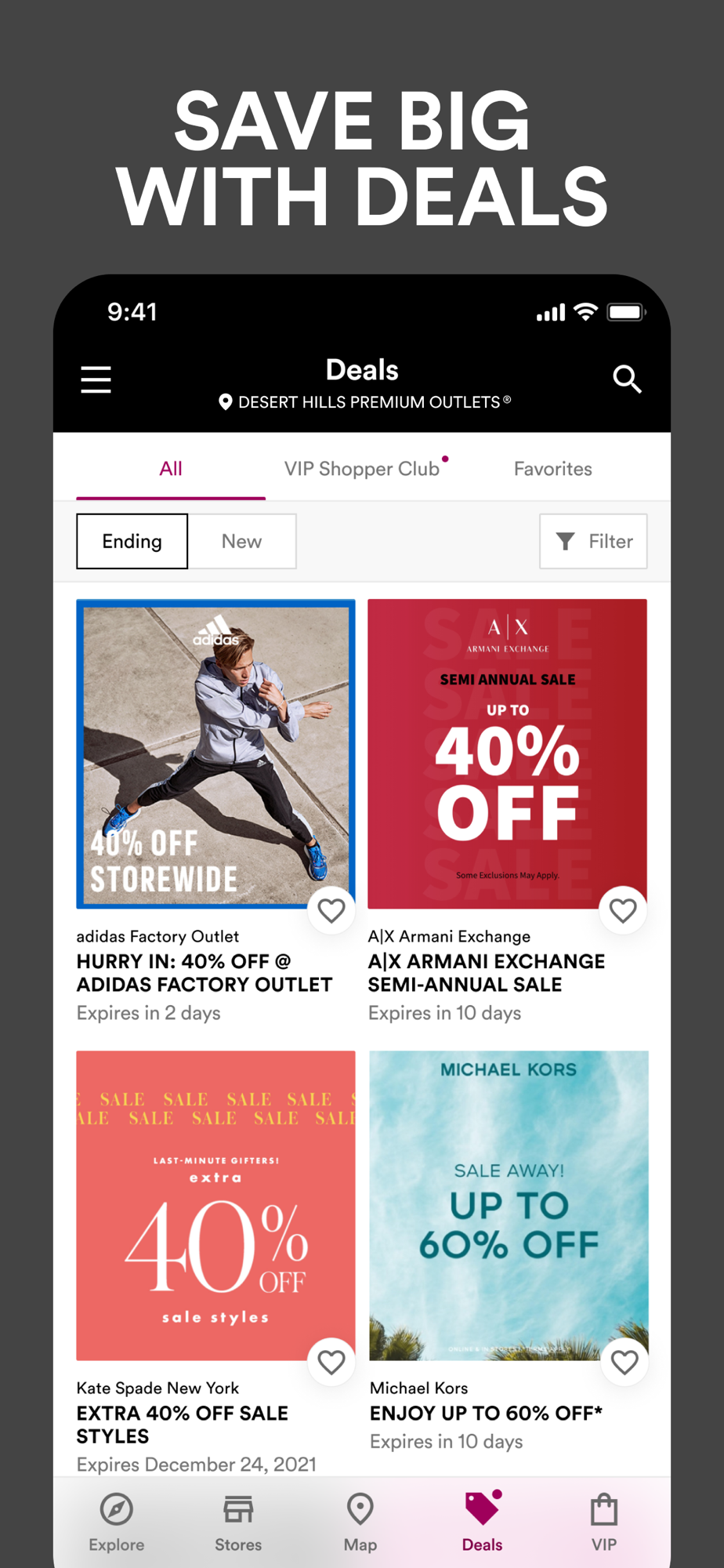The width and height of the screenshot is (724, 1568).
Task: Heart the Kate Spade deal
Action: pos(331,1362)
